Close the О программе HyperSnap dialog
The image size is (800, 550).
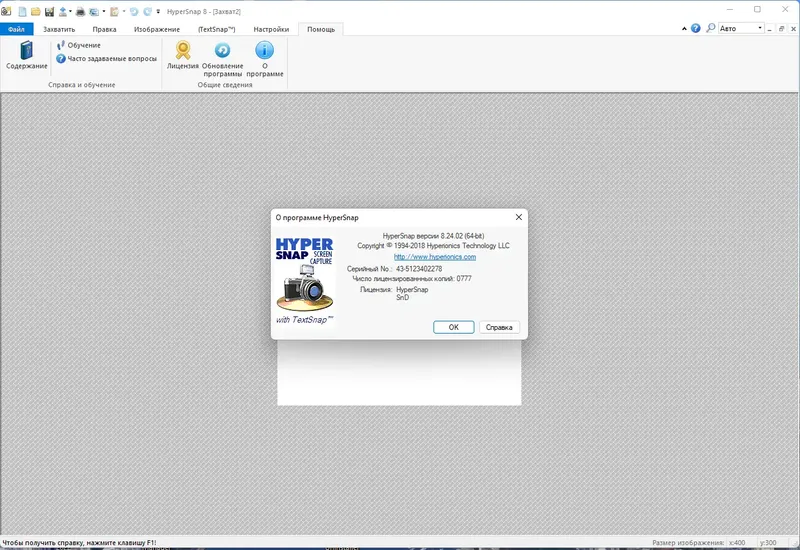pyautogui.click(x=518, y=217)
